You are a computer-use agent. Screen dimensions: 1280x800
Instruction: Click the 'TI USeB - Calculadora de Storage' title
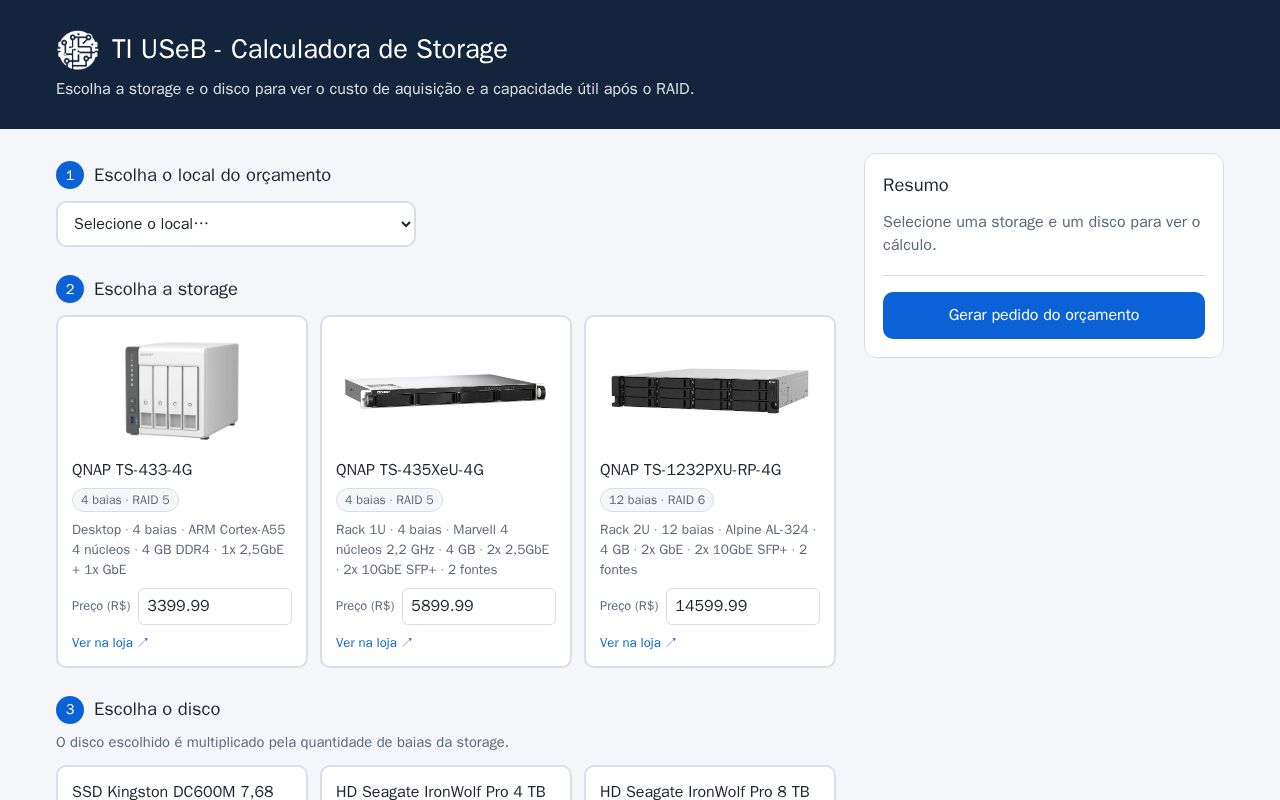click(x=310, y=49)
